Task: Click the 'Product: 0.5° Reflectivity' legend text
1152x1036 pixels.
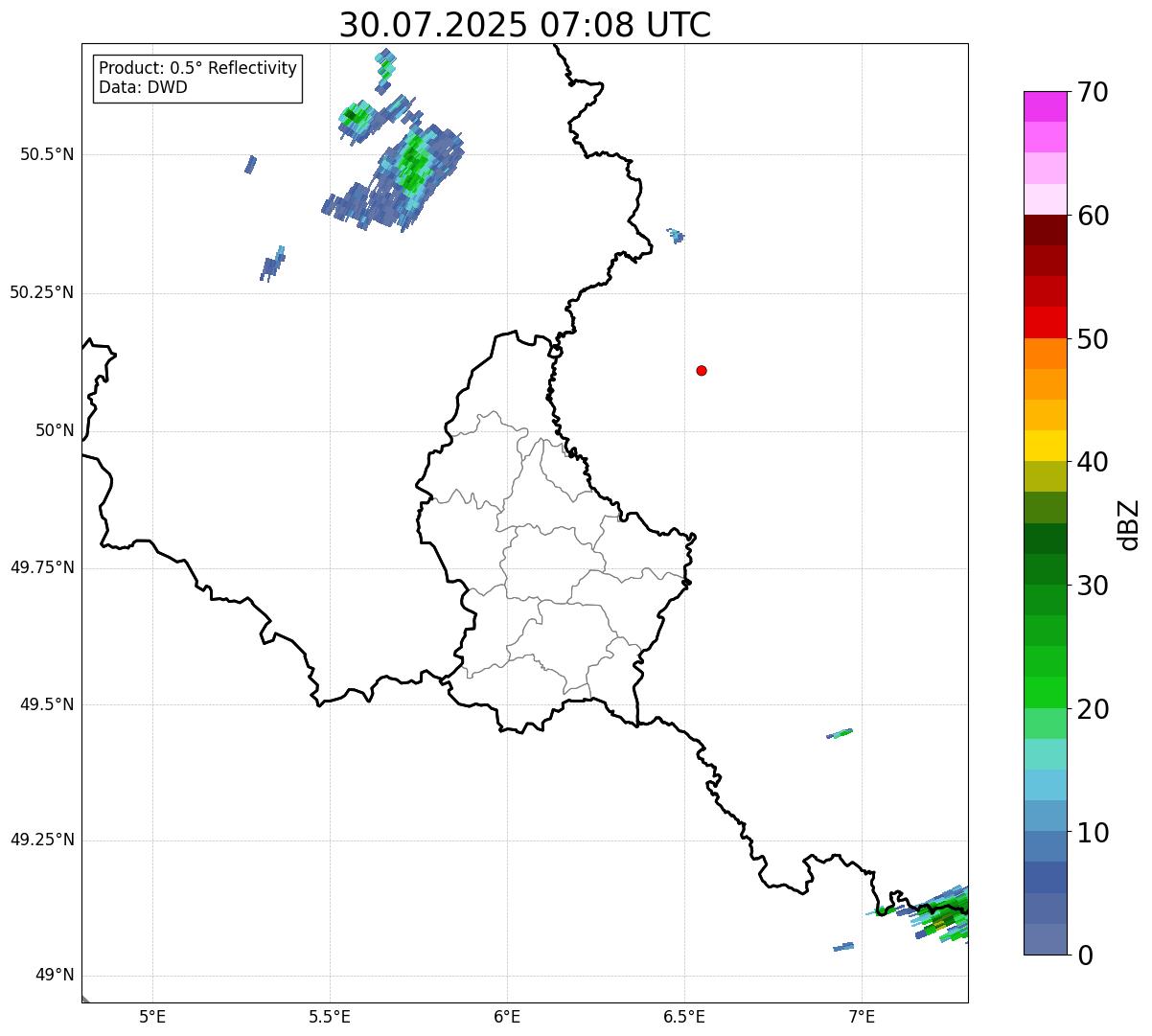Action: click(x=197, y=69)
